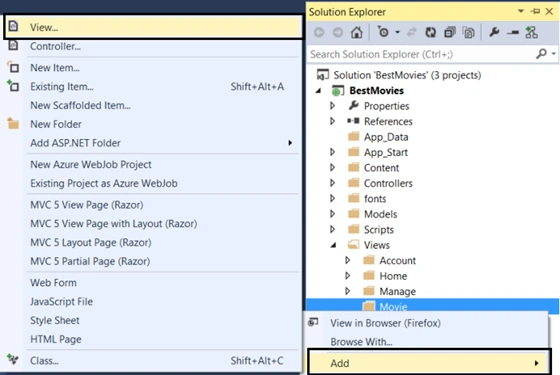
Task: Select the App_Data folder
Action: pos(386,137)
